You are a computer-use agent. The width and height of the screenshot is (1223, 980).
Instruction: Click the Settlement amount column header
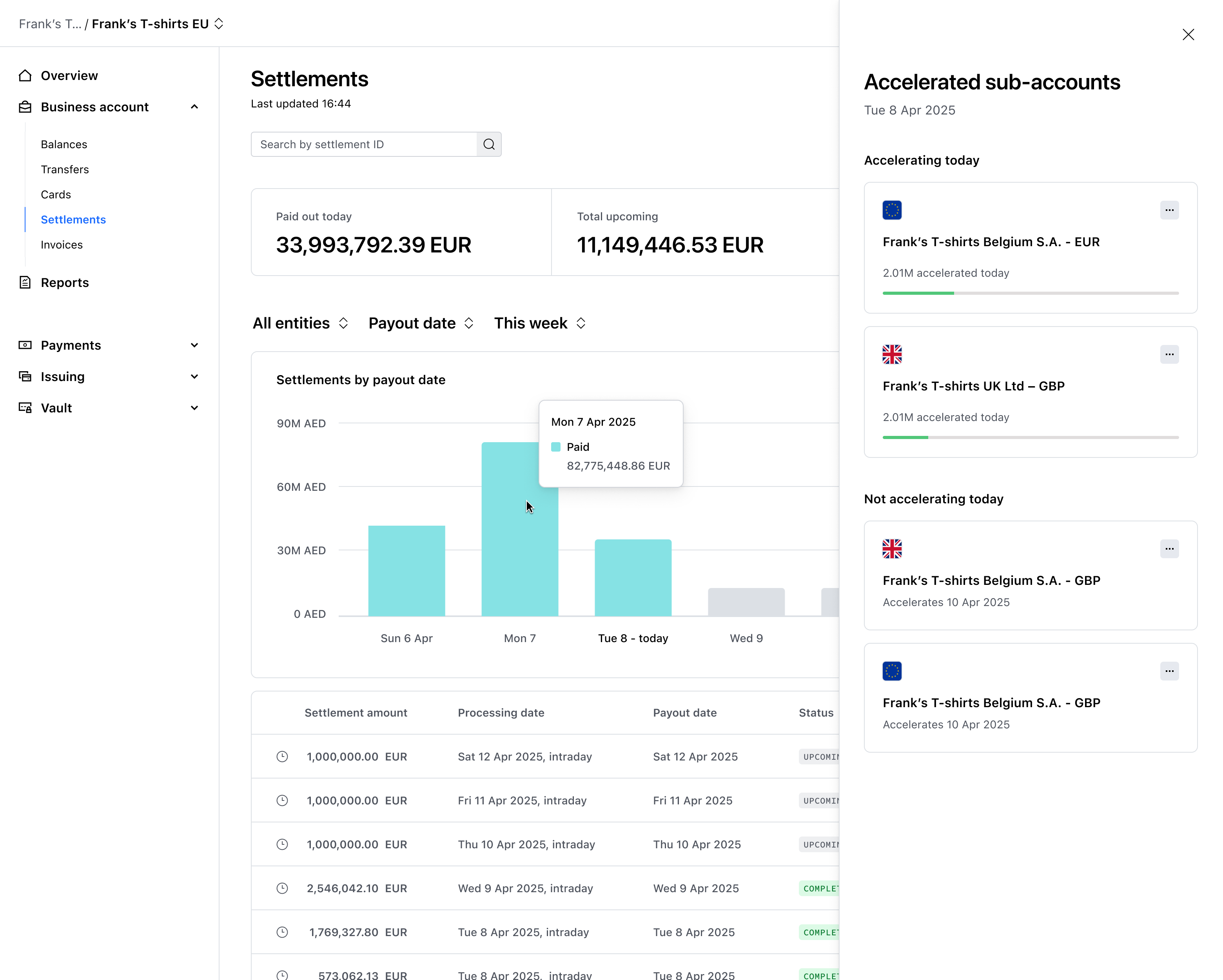coord(356,713)
